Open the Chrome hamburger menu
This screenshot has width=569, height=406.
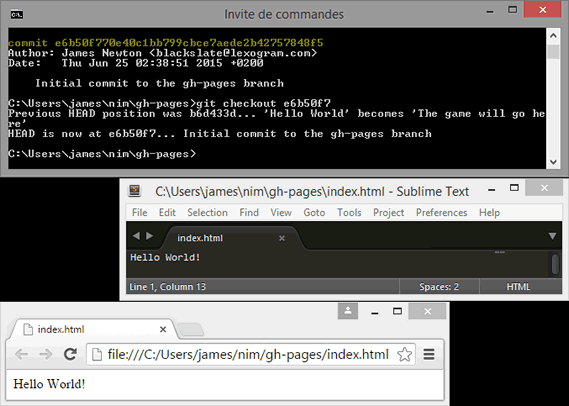click(x=429, y=354)
